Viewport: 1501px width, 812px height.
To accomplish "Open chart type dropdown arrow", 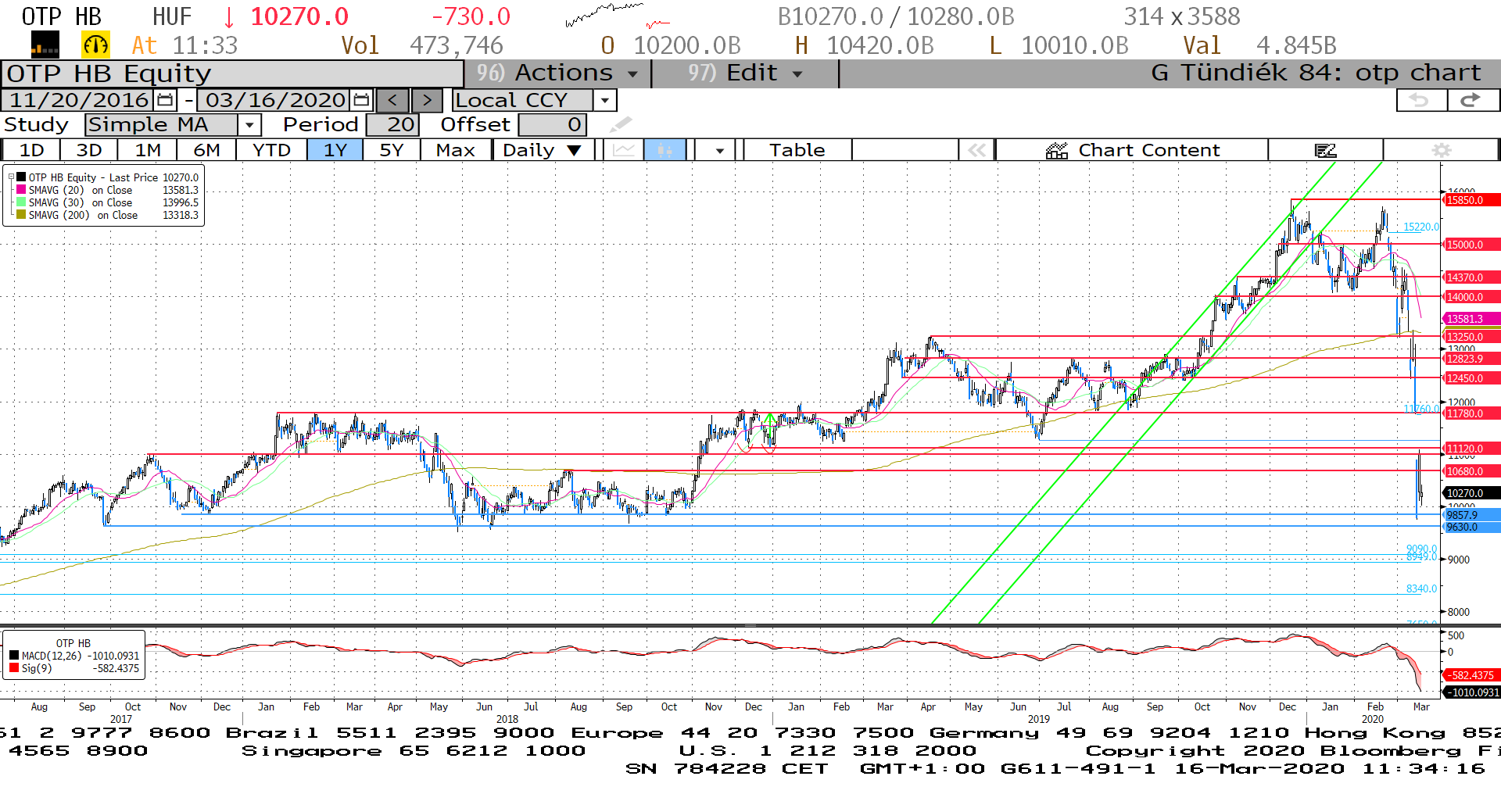I will click(x=719, y=150).
